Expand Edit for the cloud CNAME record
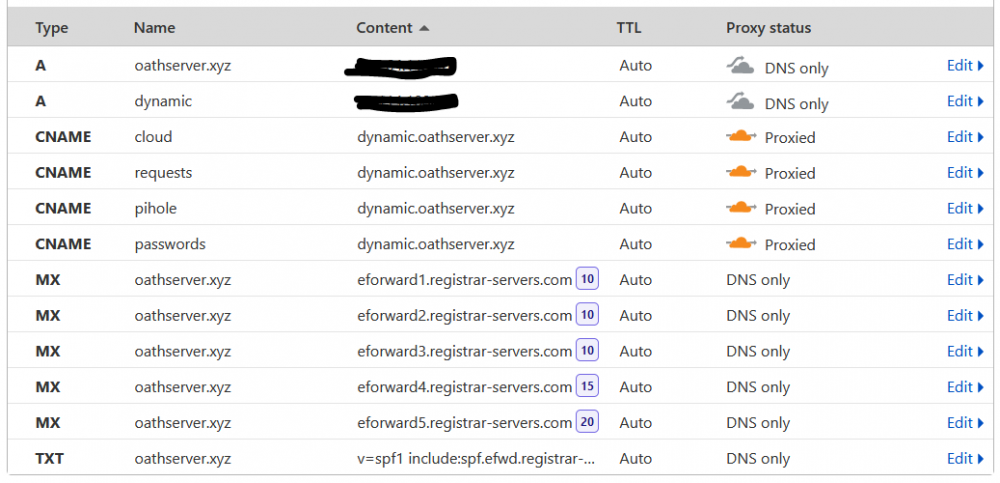The image size is (1000, 483). click(965, 137)
